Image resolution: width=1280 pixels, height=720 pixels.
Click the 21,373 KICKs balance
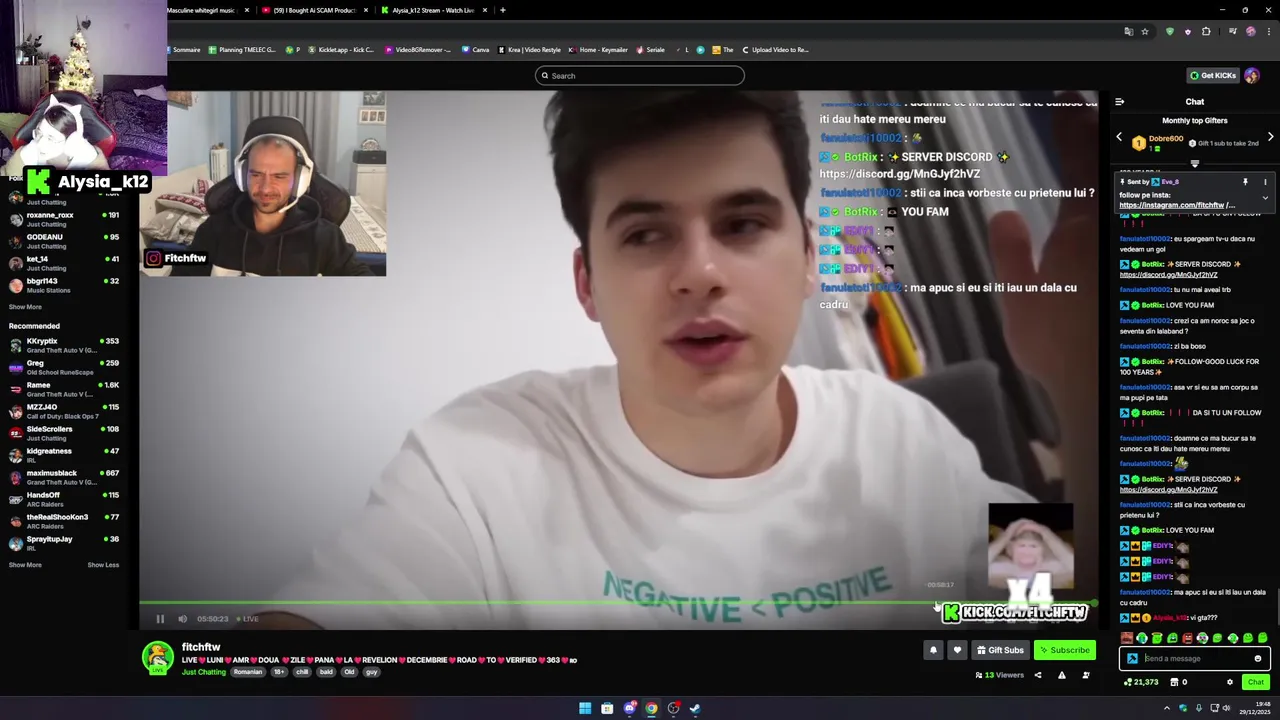[x=1141, y=682]
